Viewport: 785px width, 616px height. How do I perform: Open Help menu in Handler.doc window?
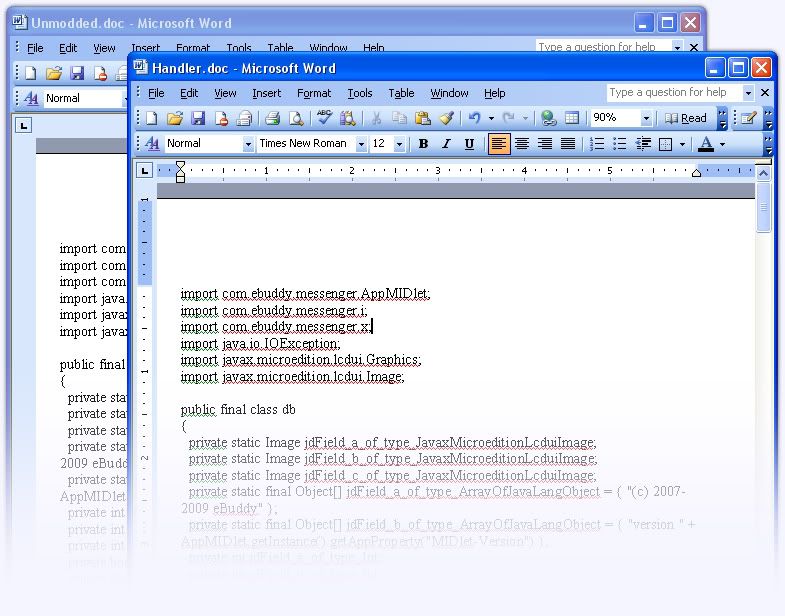point(495,93)
